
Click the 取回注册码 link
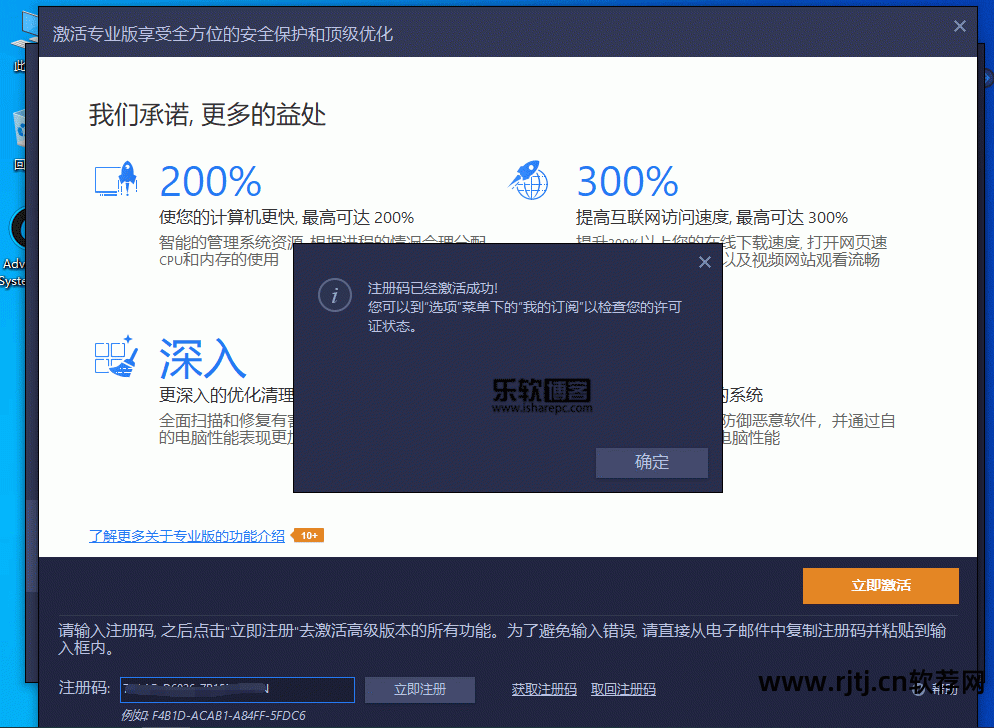[623, 690]
